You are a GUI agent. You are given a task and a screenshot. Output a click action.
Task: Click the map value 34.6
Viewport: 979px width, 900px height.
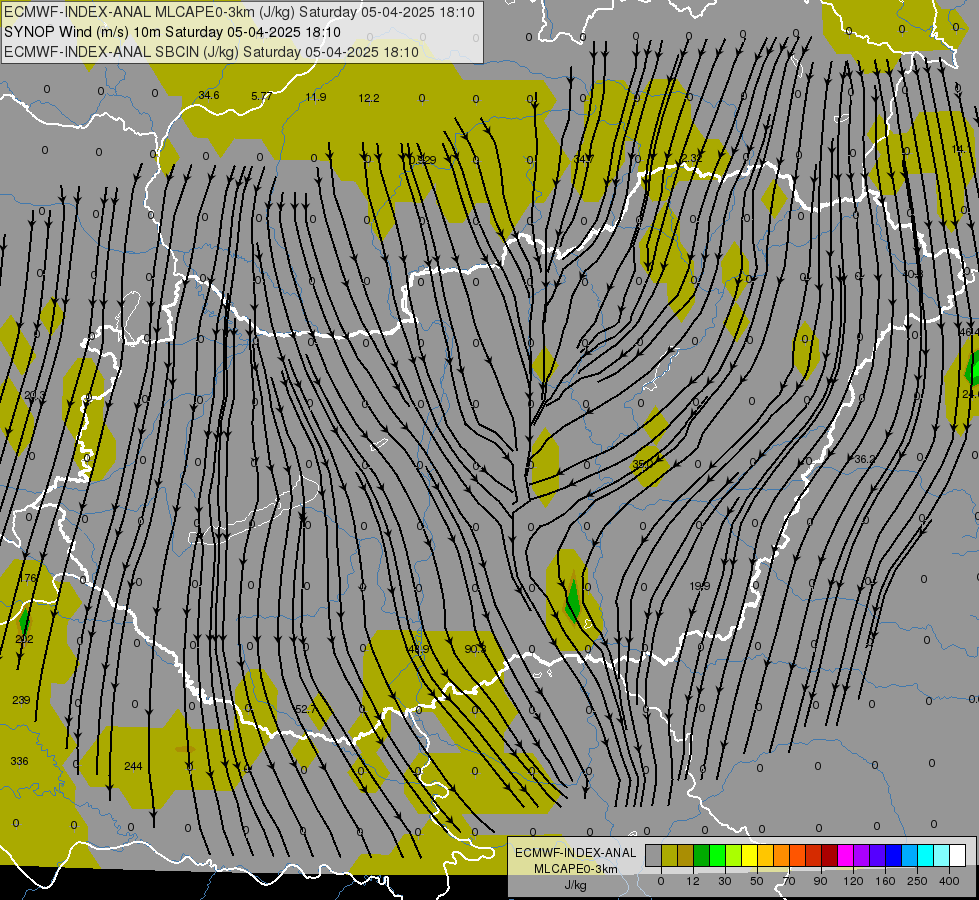pos(209,95)
